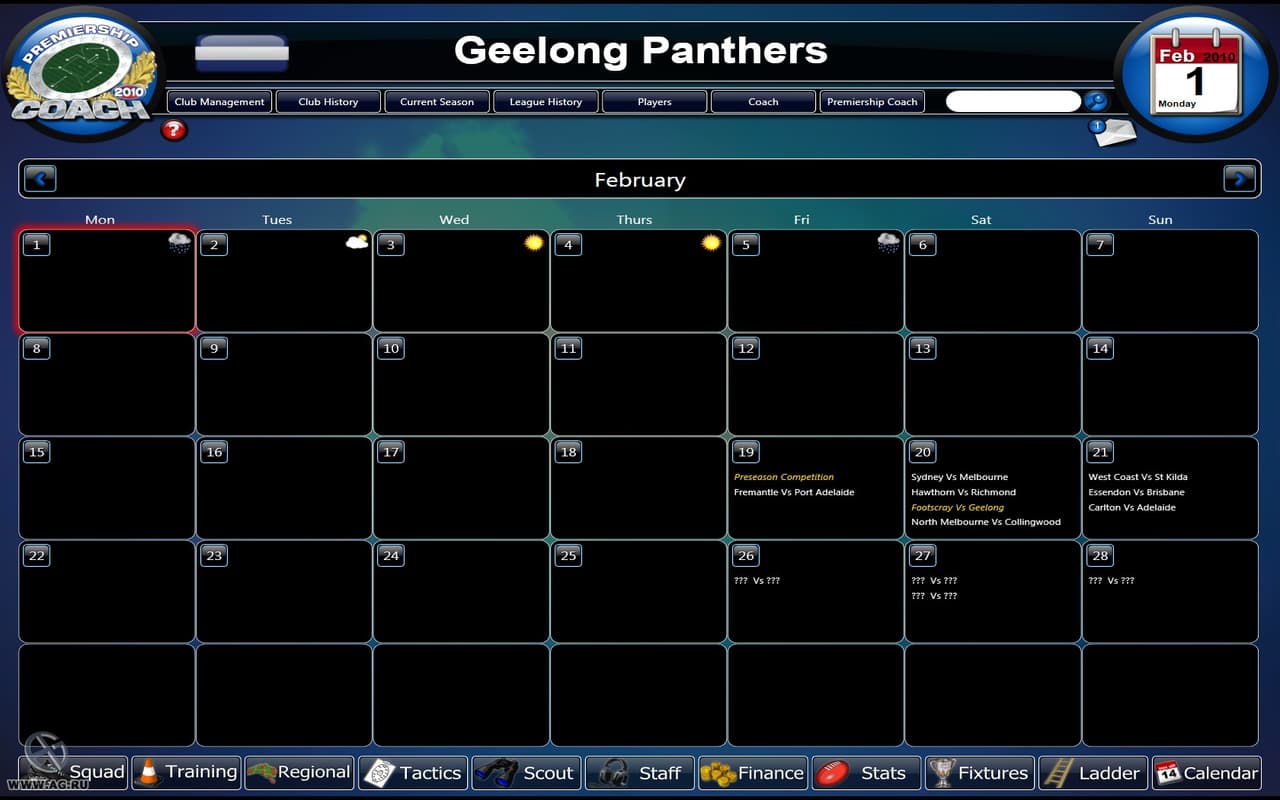Open Scout with the binoculars icon
This screenshot has width=1280, height=800.
tap(526, 772)
